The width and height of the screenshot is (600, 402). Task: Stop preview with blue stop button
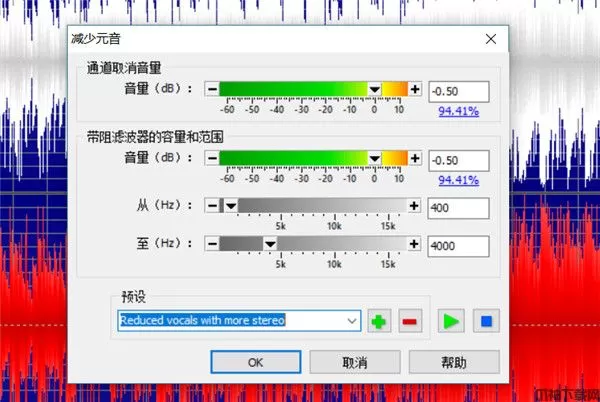486,321
